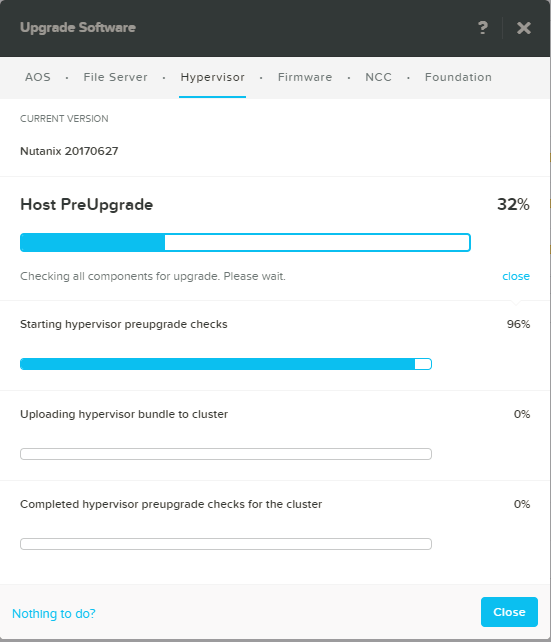Click the uploading hypervisor bundle progress bar

click(x=226, y=454)
